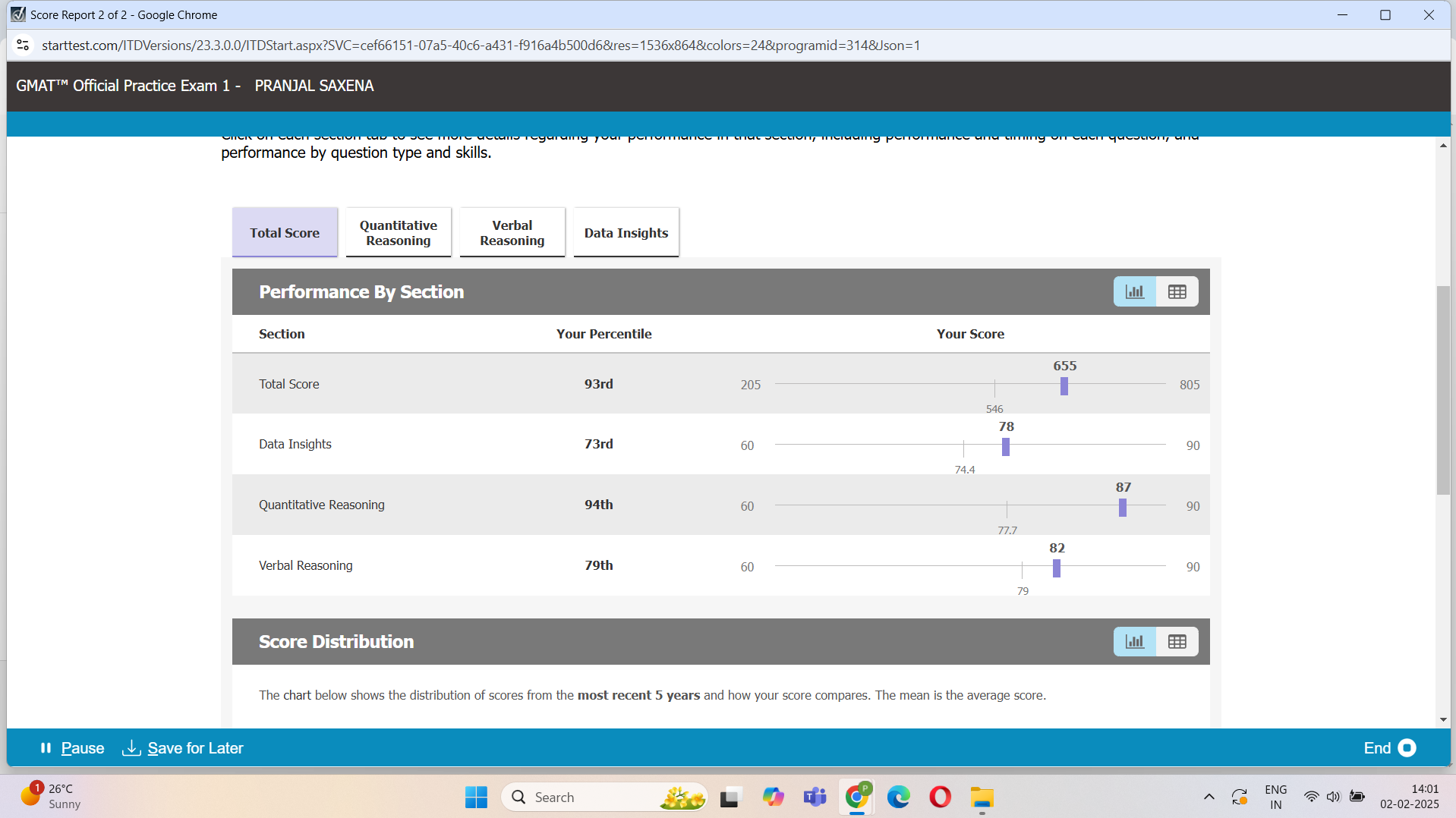Switch to the Quantitative Reasoning tab
This screenshot has height=818, width=1456.
(x=398, y=232)
